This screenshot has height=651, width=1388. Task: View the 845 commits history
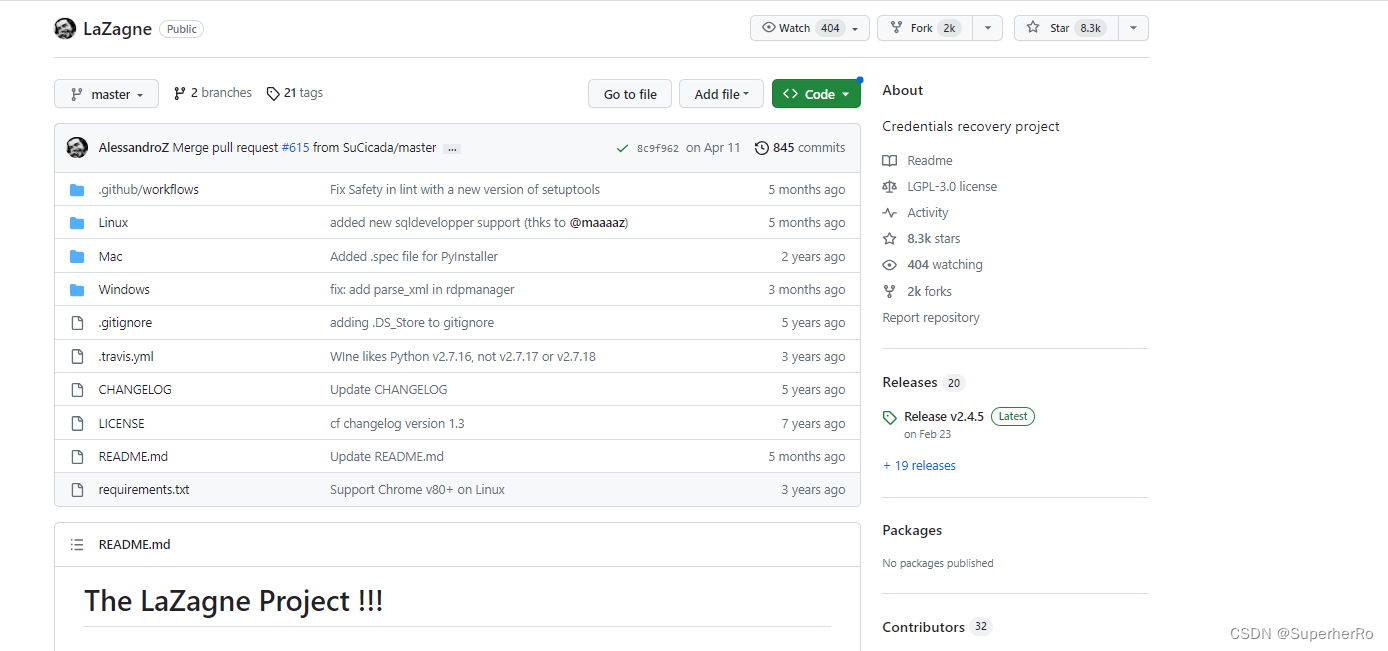coord(800,148)
